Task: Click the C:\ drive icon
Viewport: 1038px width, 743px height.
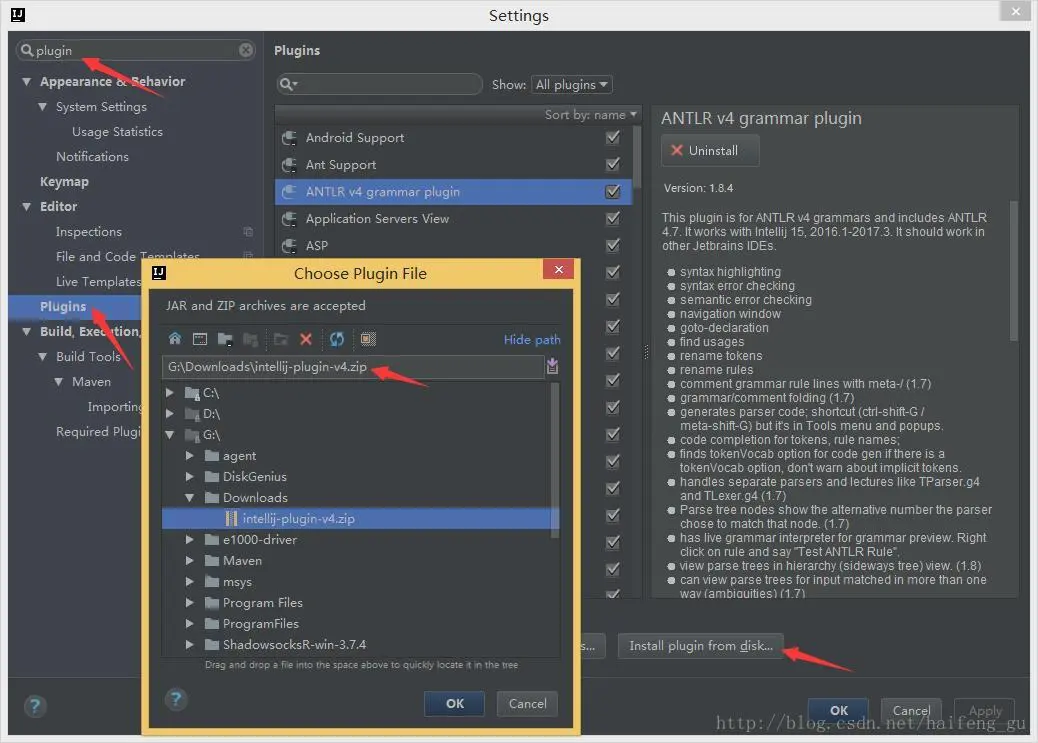Action: [192, 393]
